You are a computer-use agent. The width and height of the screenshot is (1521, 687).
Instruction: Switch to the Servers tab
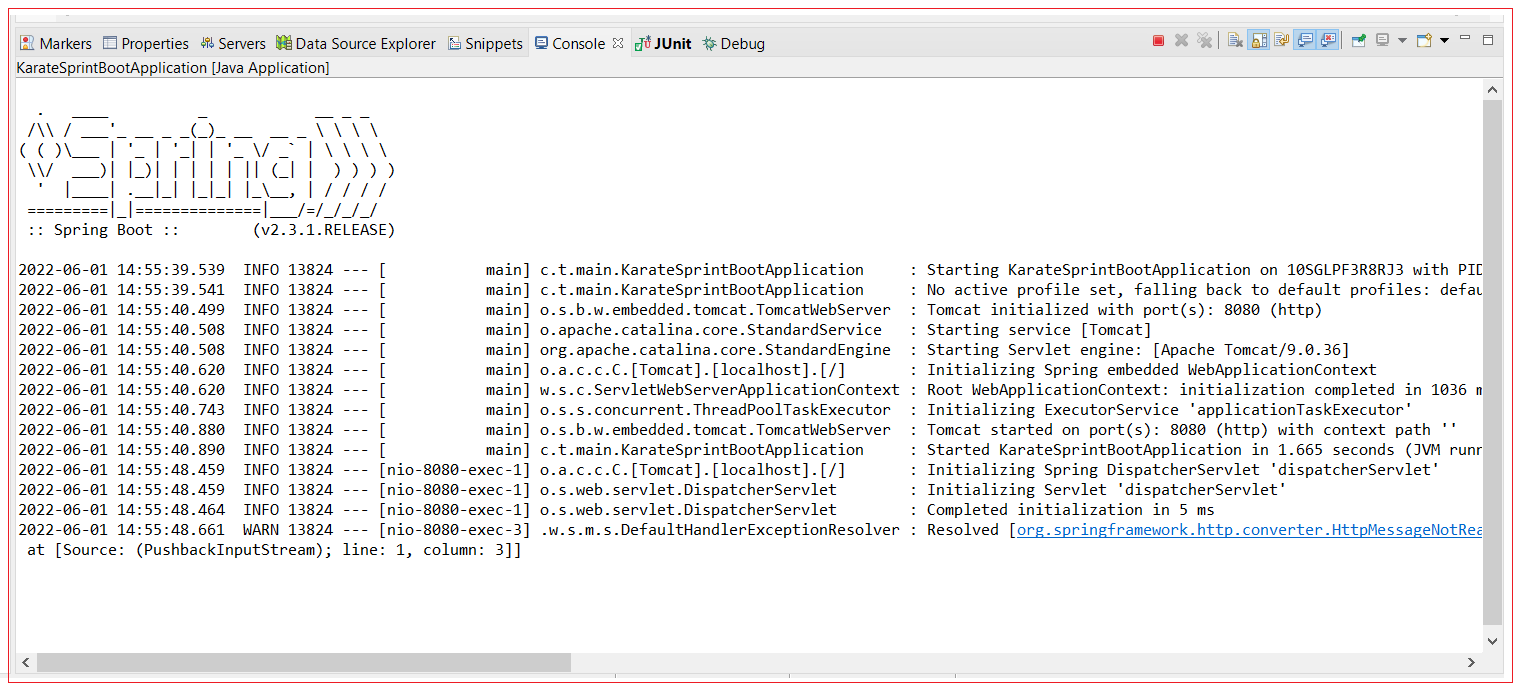click(x=233, y=43)
